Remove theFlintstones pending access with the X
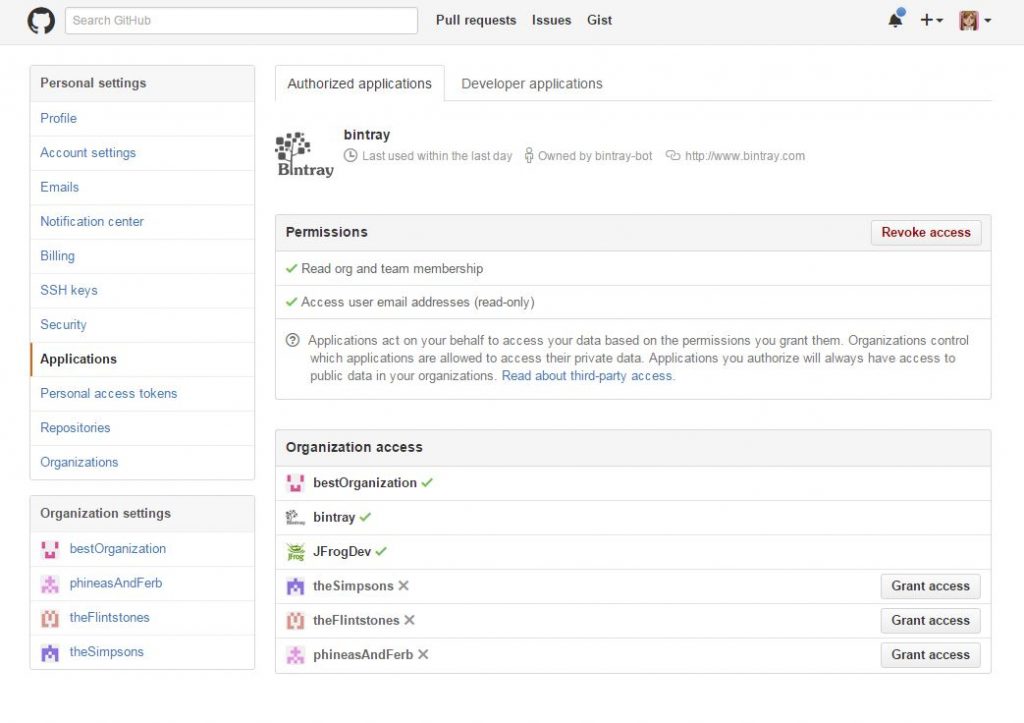The image size is (1024, 723). click(409, 620)
